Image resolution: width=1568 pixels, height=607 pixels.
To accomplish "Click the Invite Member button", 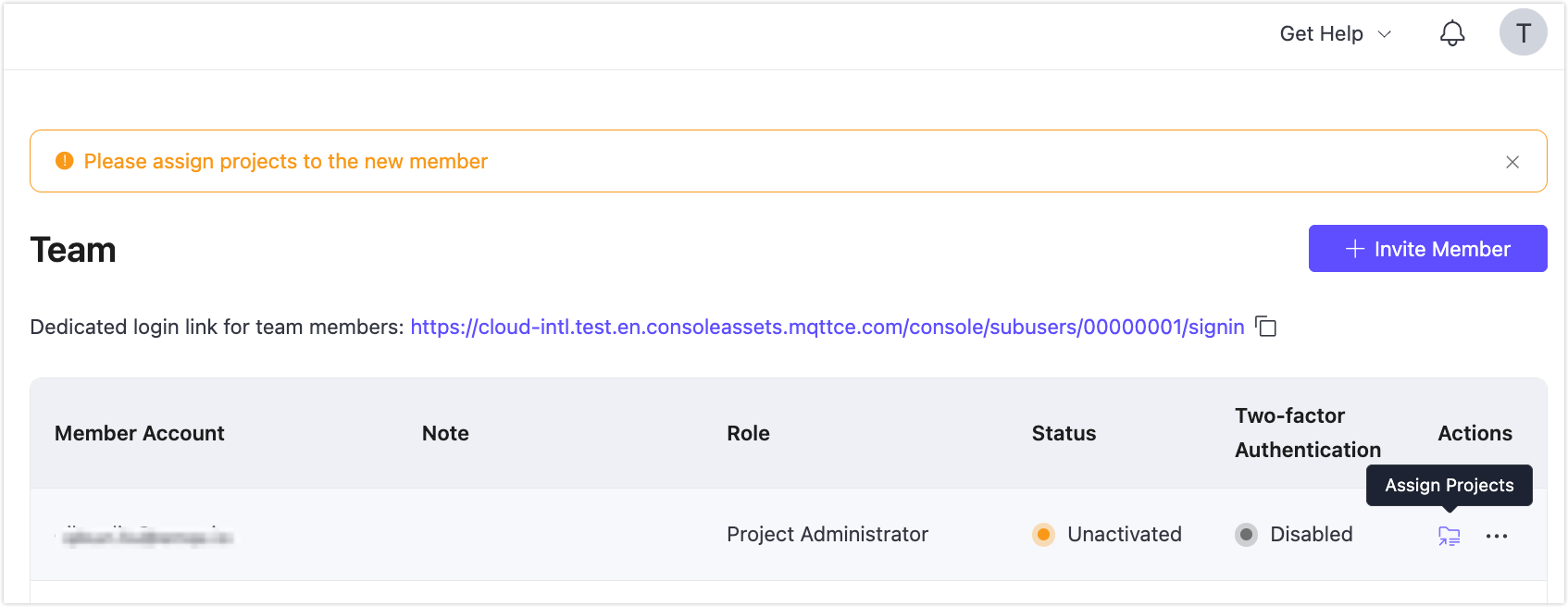I will 1427,249.
